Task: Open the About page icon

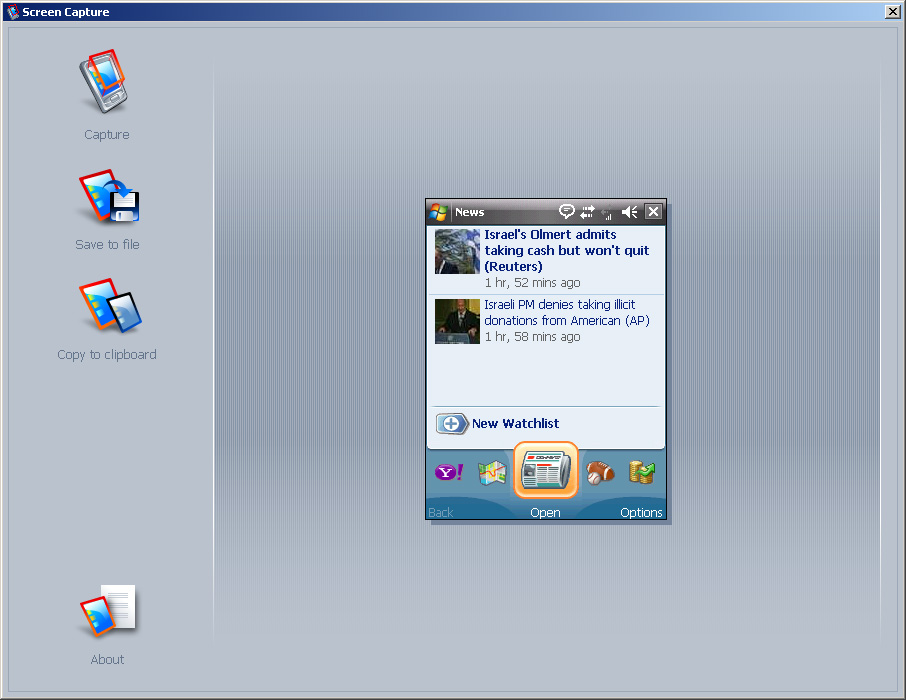Action: [108, 611]
